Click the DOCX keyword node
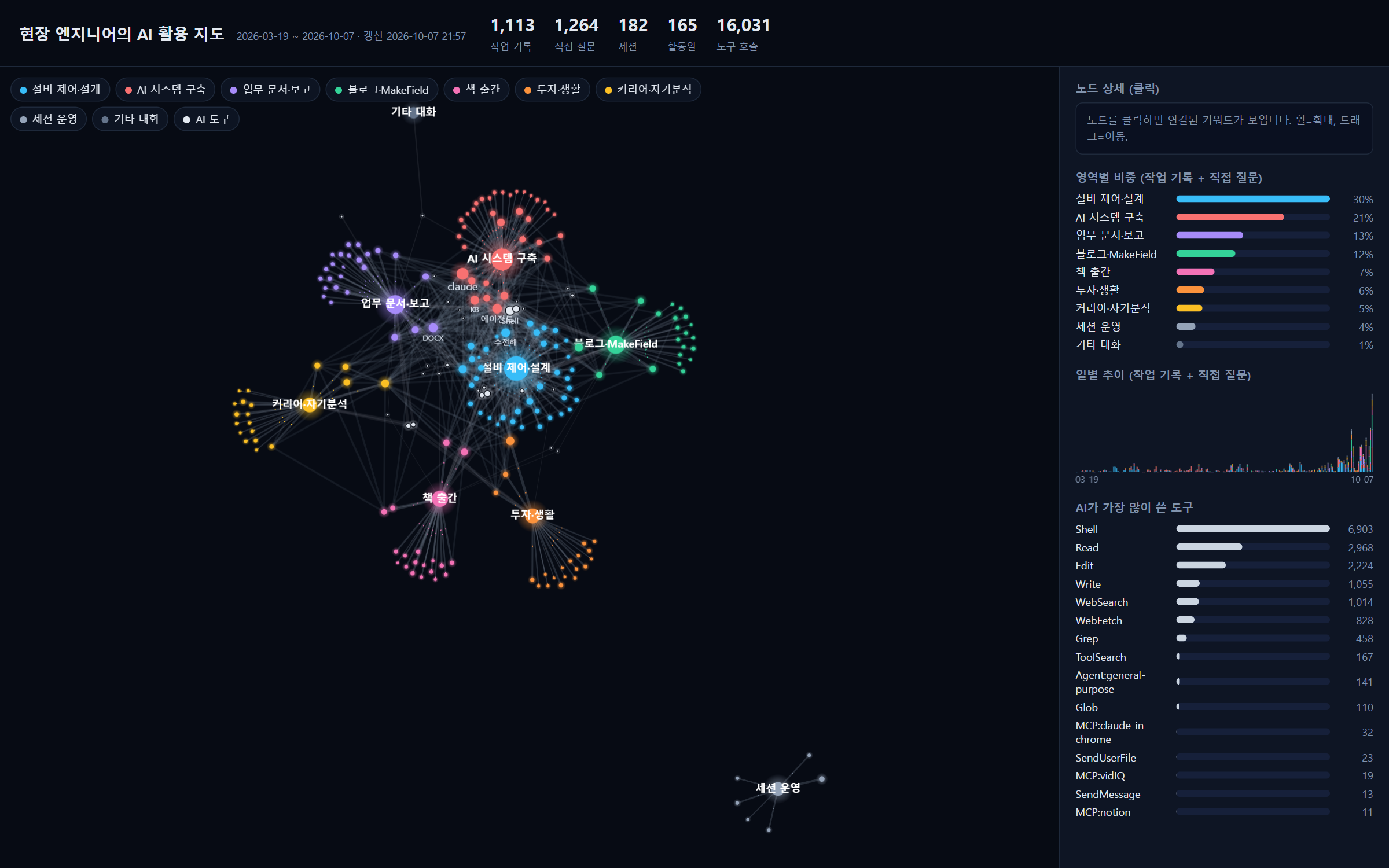 [x=433, y=328]
